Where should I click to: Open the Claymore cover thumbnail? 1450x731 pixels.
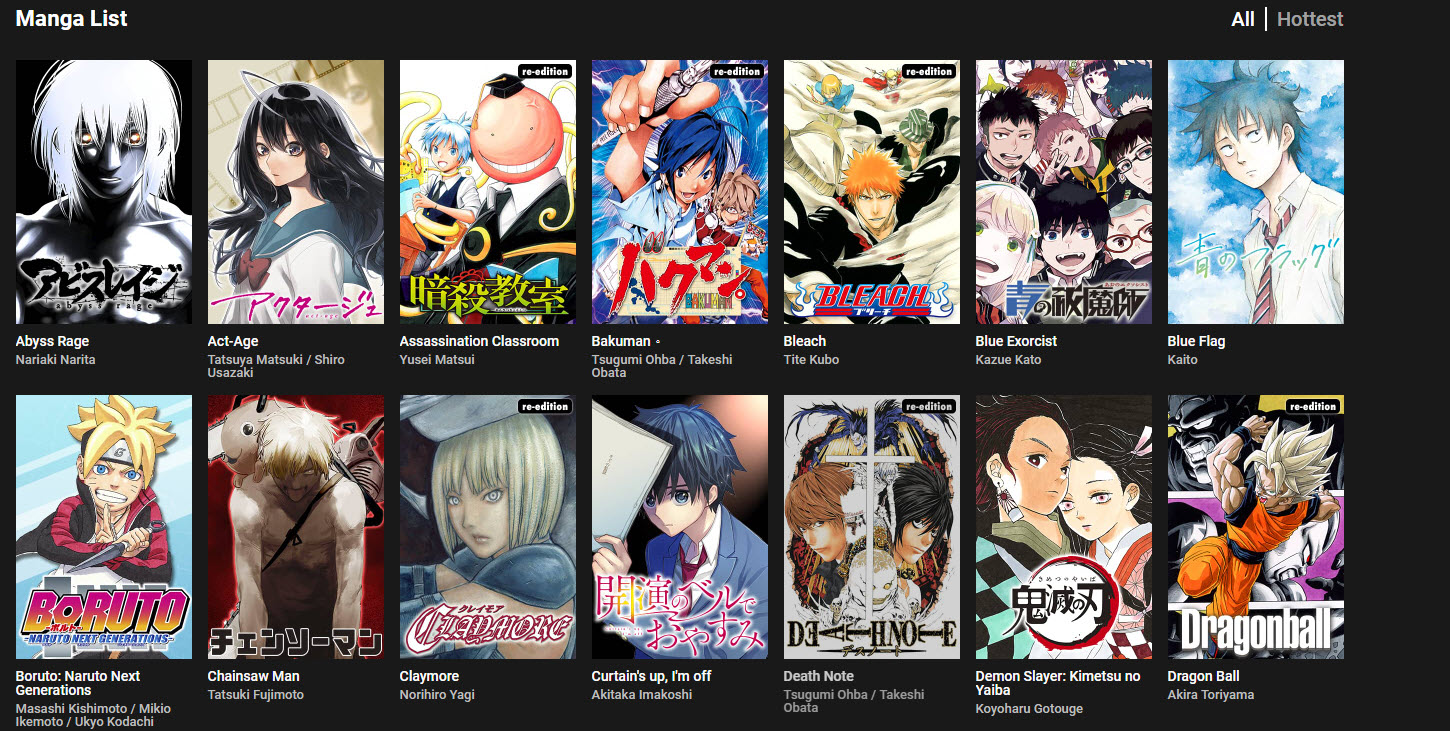pyautogui.click(x=488, y=527)
